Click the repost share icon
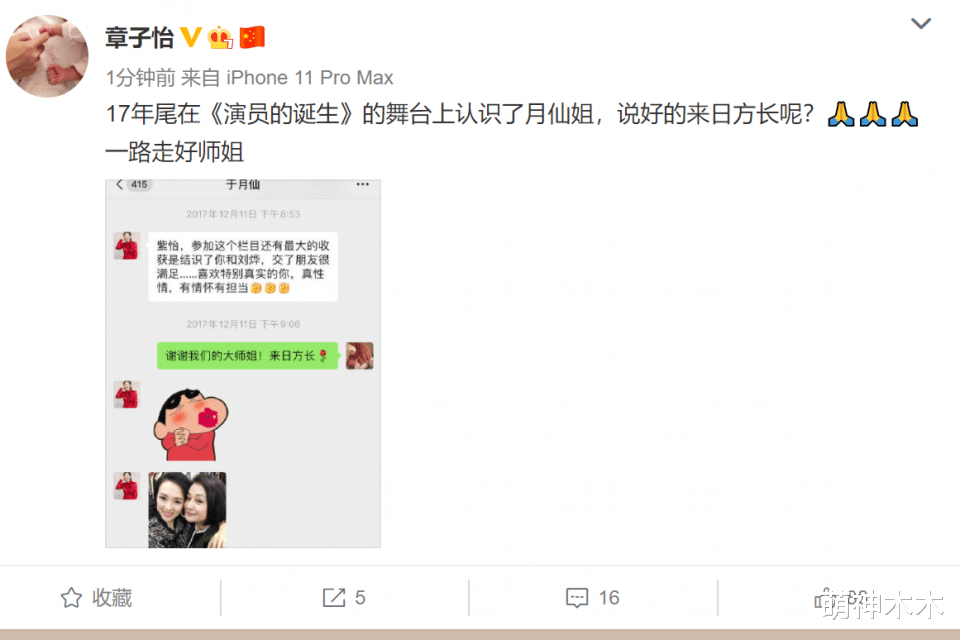 (334, 598)
